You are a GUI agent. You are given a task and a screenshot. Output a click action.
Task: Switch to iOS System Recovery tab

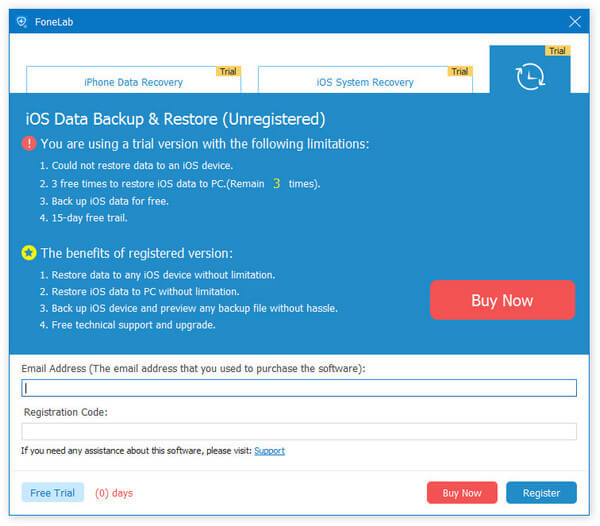(365, 80)
